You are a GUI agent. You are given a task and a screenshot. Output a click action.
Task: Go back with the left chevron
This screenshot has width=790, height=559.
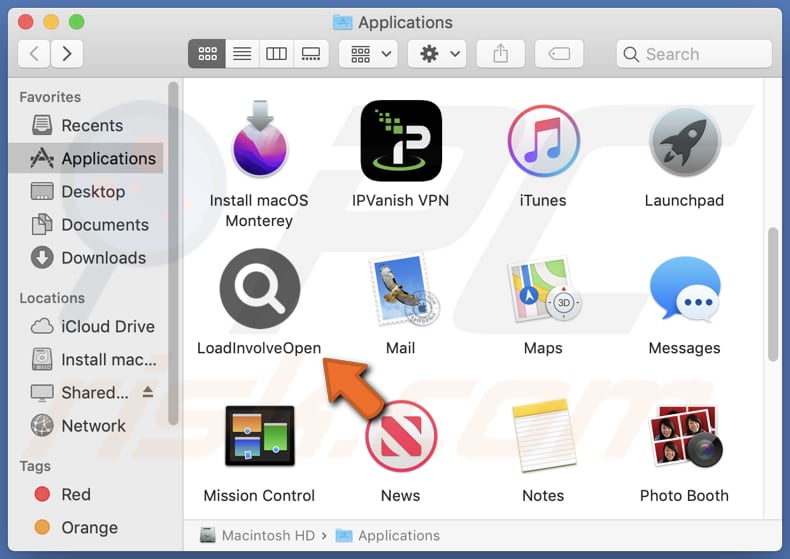point(34,53)
